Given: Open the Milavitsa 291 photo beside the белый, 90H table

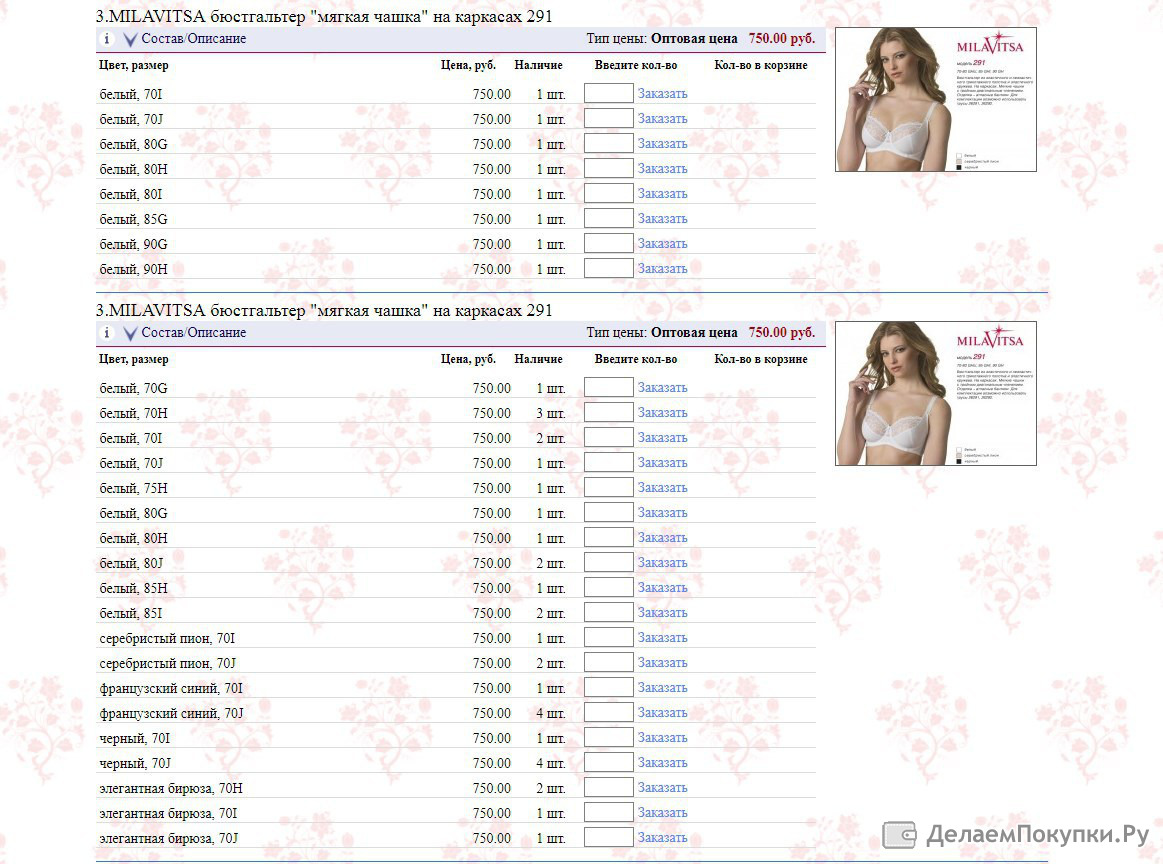Looking at the screenshot, I should pyautogui.click(x=936, y=99).
